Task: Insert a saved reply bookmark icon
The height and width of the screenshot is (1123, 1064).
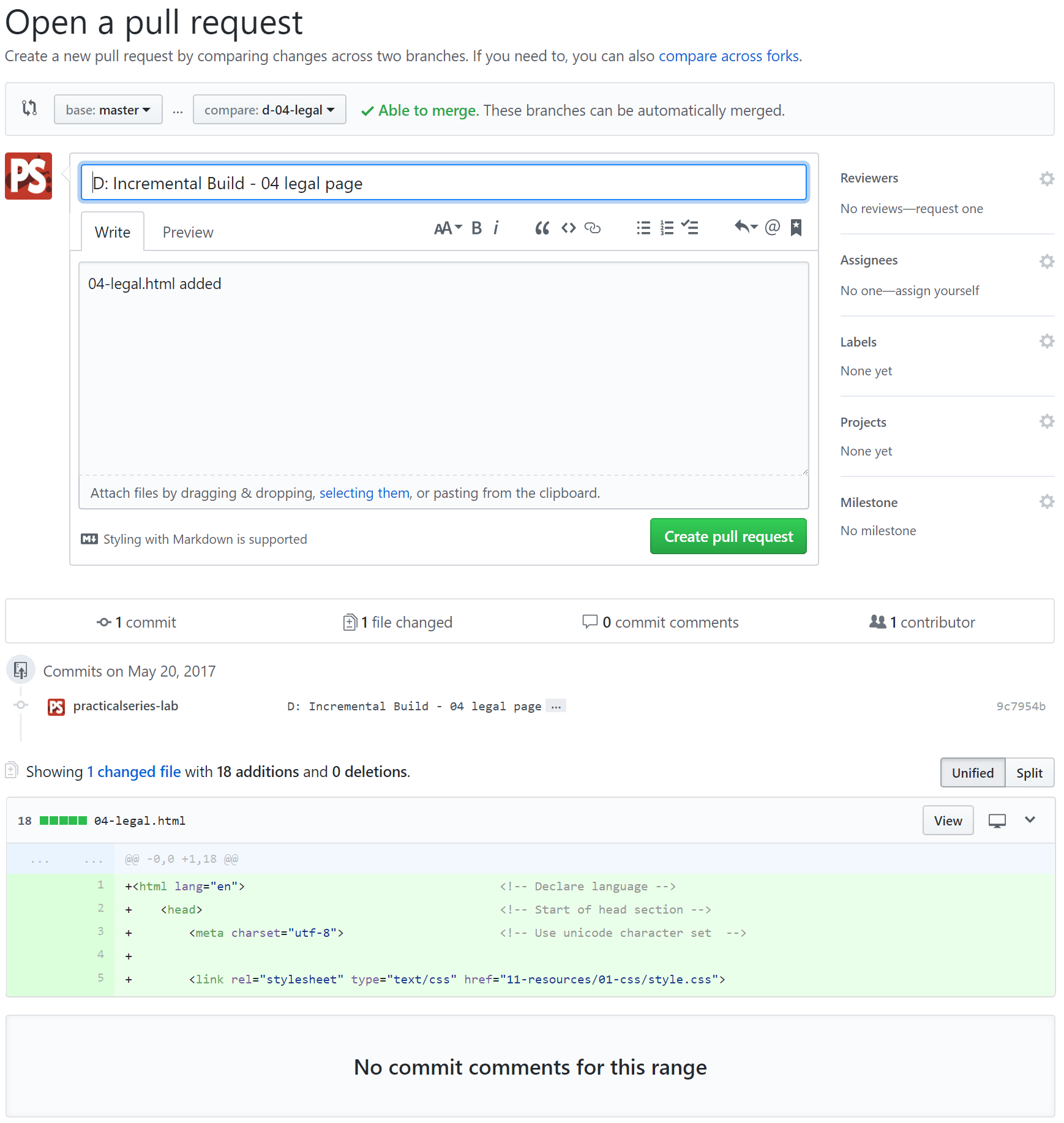Action: pyautogui.click(x=796, y=228)
